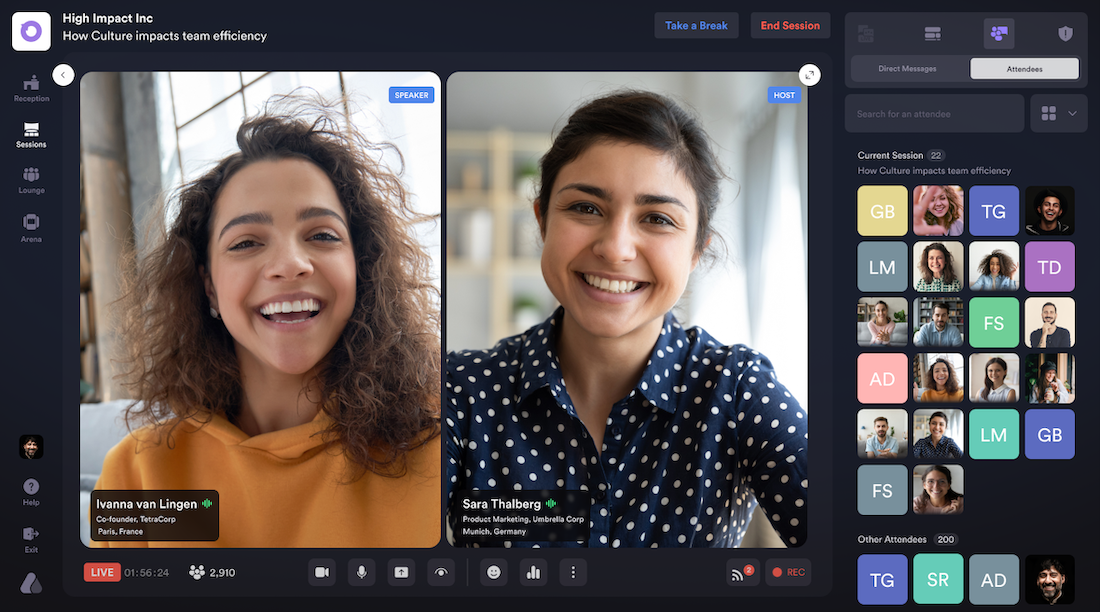Image resolution: width=1100 pixels, height=612 pixels.
Task: Click the End Session button
Action: [790, 25]
